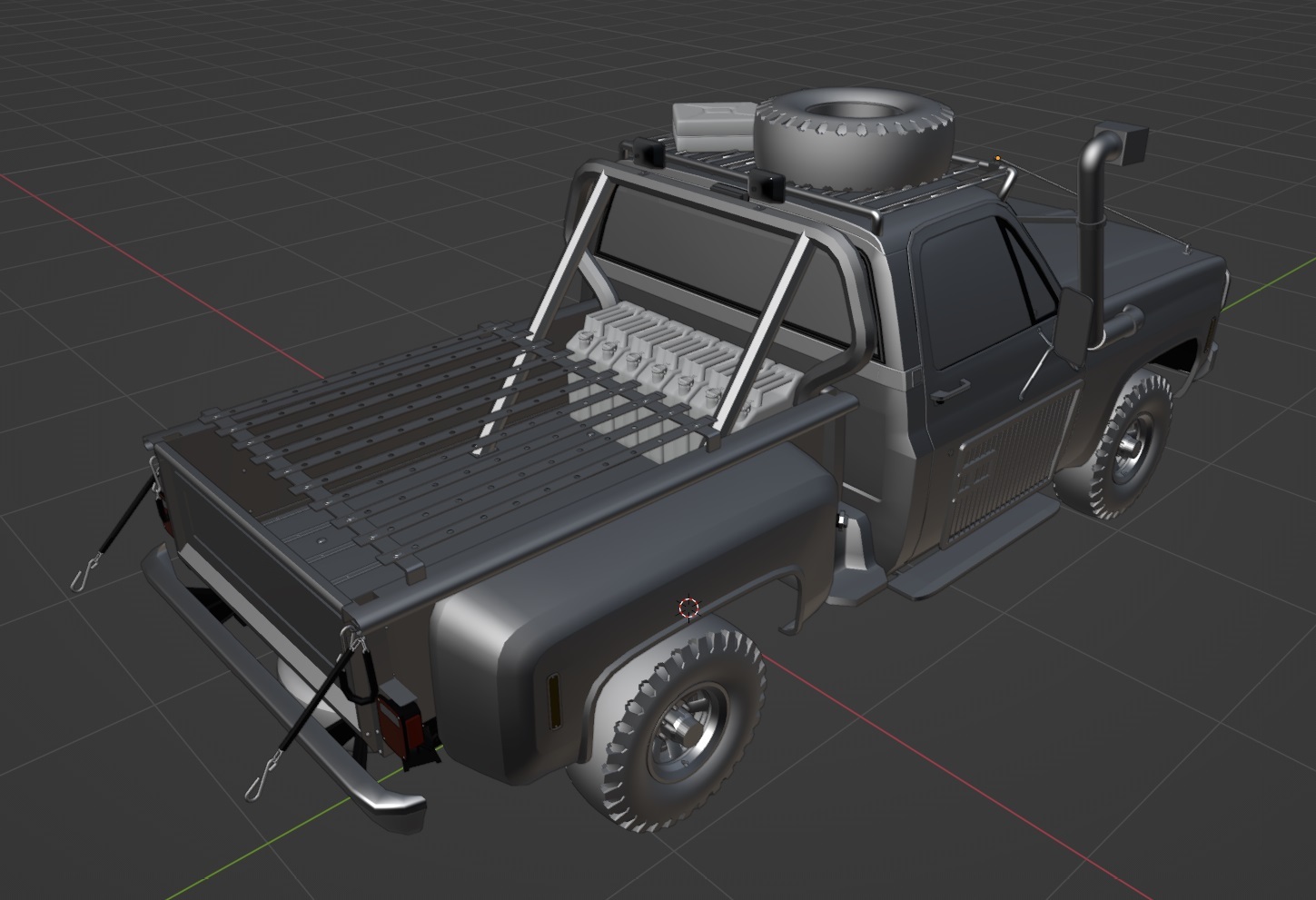Viewport: 1316px width, 900px height.
Task: Select the orange origin point near roof rack
Action: pyautogui.click(x=997, y=158)
